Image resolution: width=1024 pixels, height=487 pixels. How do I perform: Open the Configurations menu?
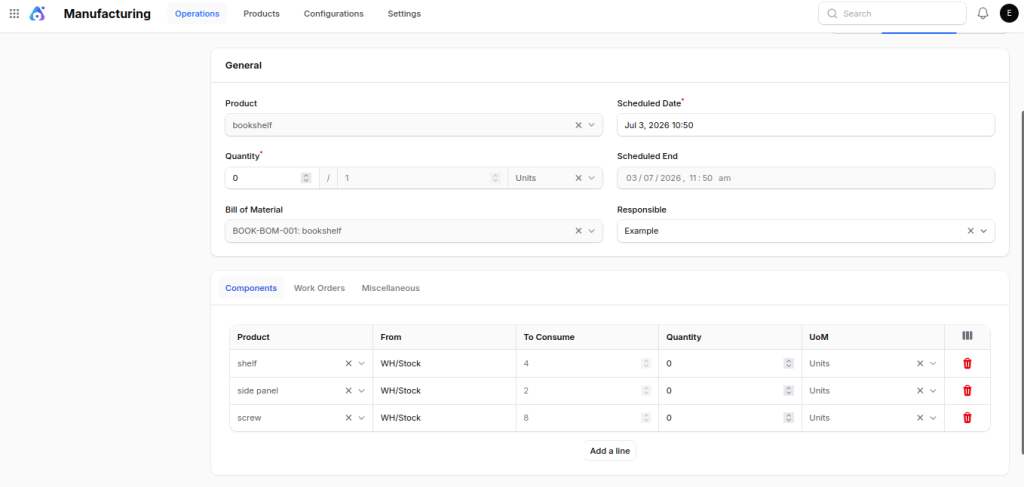click(334, 14)
